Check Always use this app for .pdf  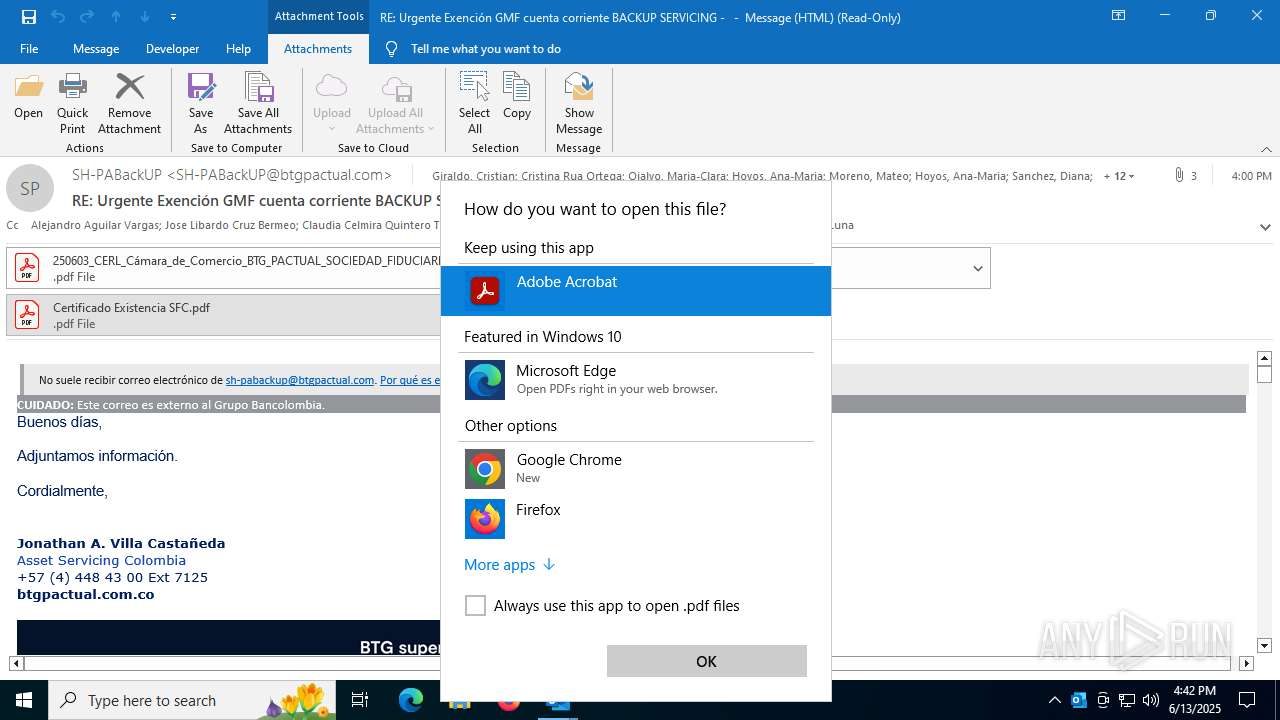click(476, 606)
